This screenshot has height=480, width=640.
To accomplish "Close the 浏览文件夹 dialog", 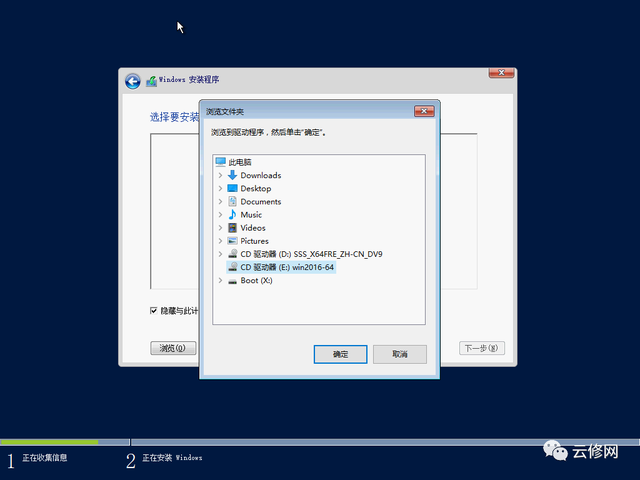I will tap(424, 111).
